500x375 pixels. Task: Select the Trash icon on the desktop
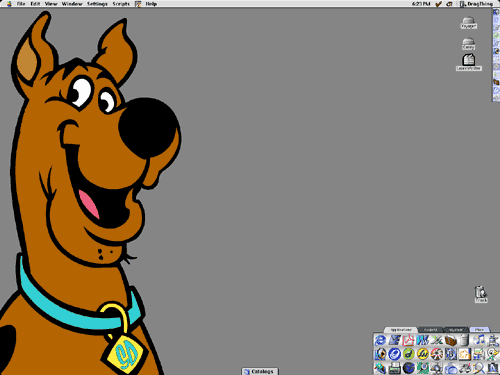[481, 294]
